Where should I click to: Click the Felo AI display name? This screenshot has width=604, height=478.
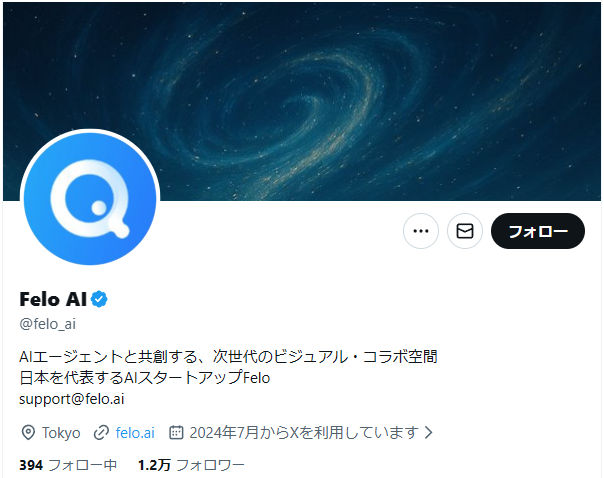coord(53,299)
